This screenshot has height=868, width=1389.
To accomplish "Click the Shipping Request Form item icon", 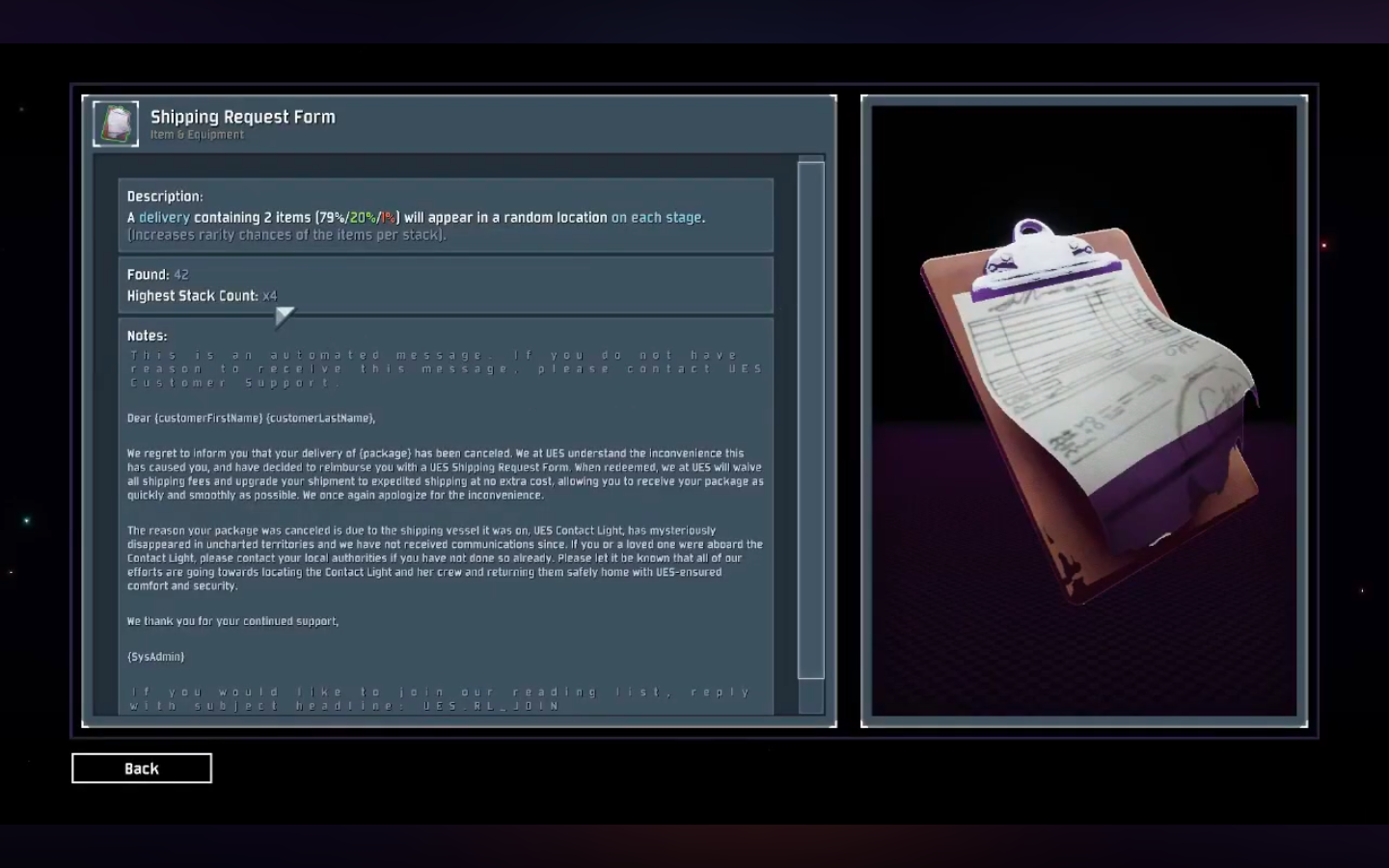I will [116, 123].
